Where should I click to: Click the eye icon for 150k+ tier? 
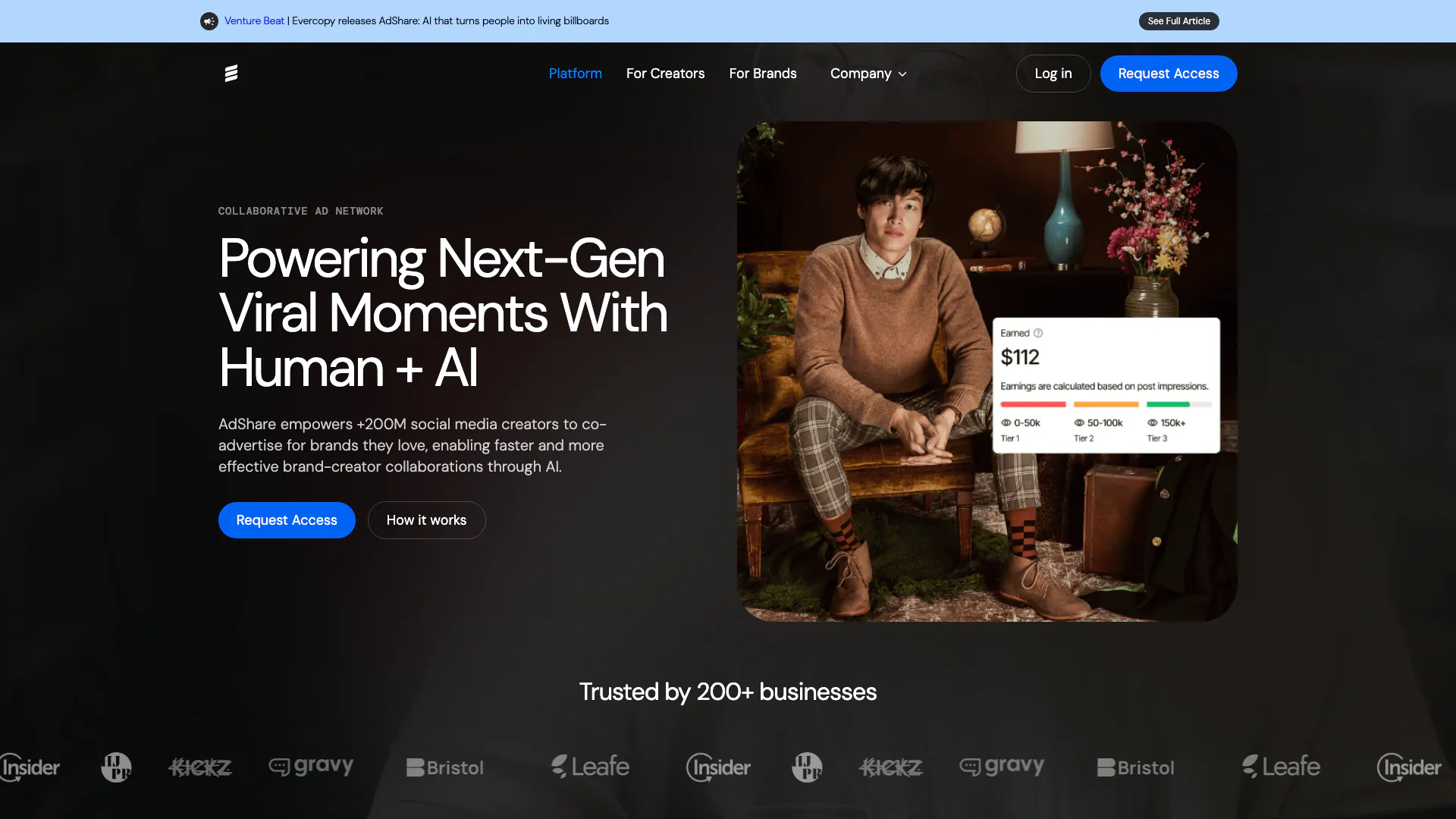(1152, 423)
